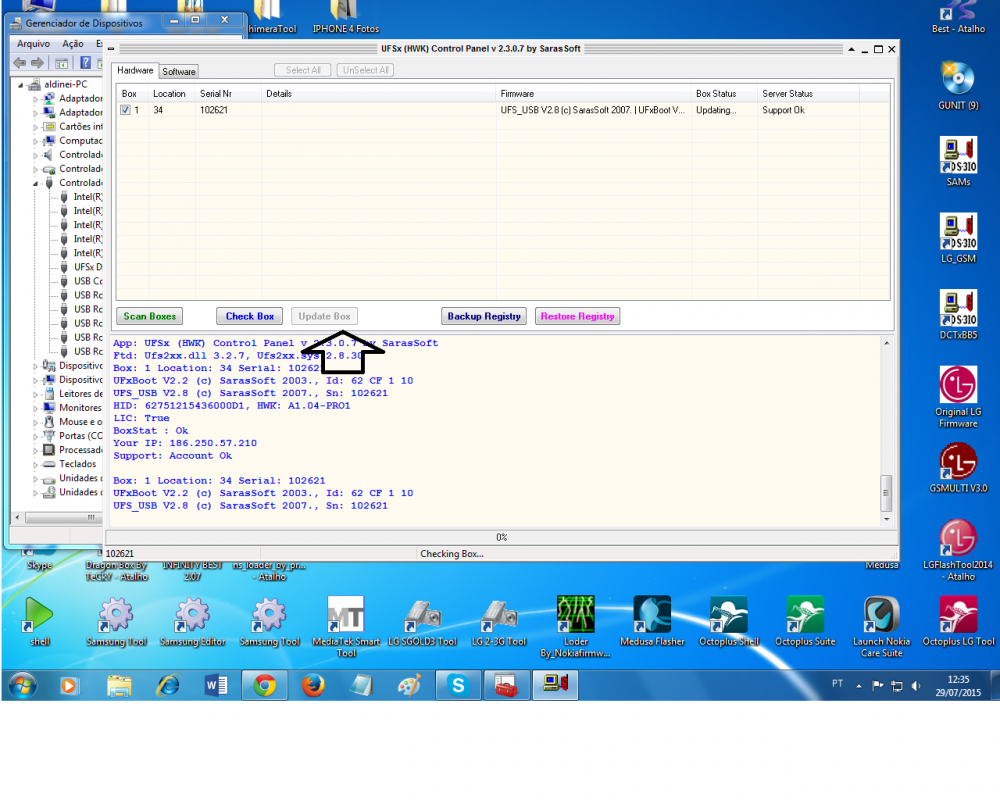Launch GSMULTI V3.0 from the desktop

[958, 461]
